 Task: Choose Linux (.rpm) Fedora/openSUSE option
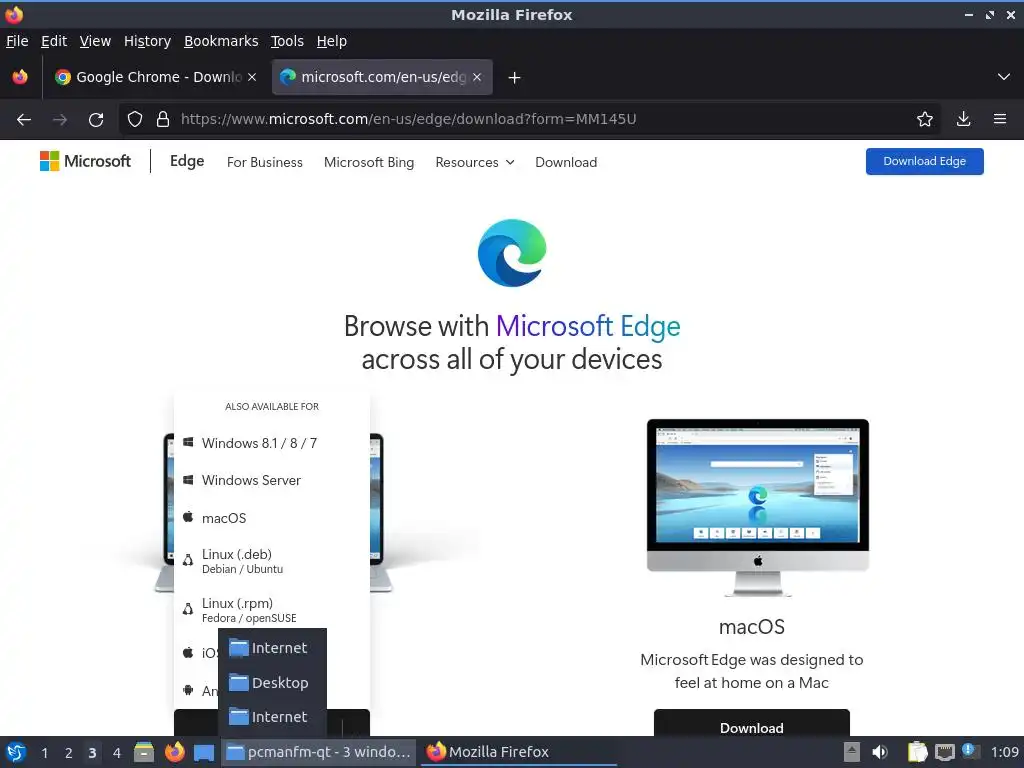pos(272,610)
